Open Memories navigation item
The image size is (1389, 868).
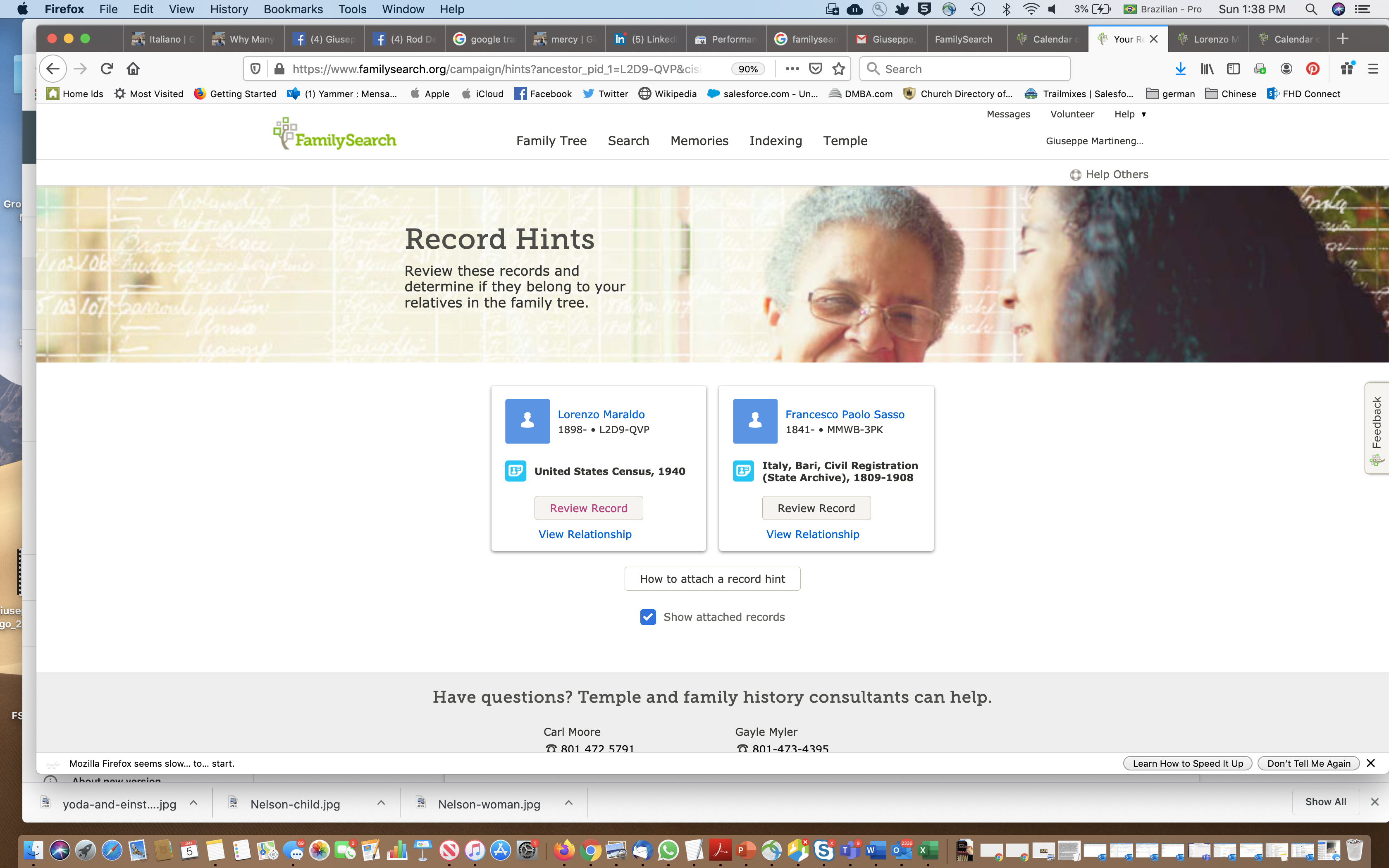[699, 141]
